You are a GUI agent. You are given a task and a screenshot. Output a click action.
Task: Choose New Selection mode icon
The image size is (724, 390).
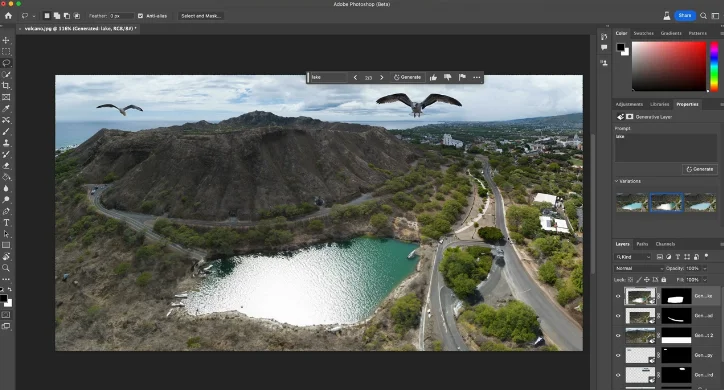[x=47, y=16]
